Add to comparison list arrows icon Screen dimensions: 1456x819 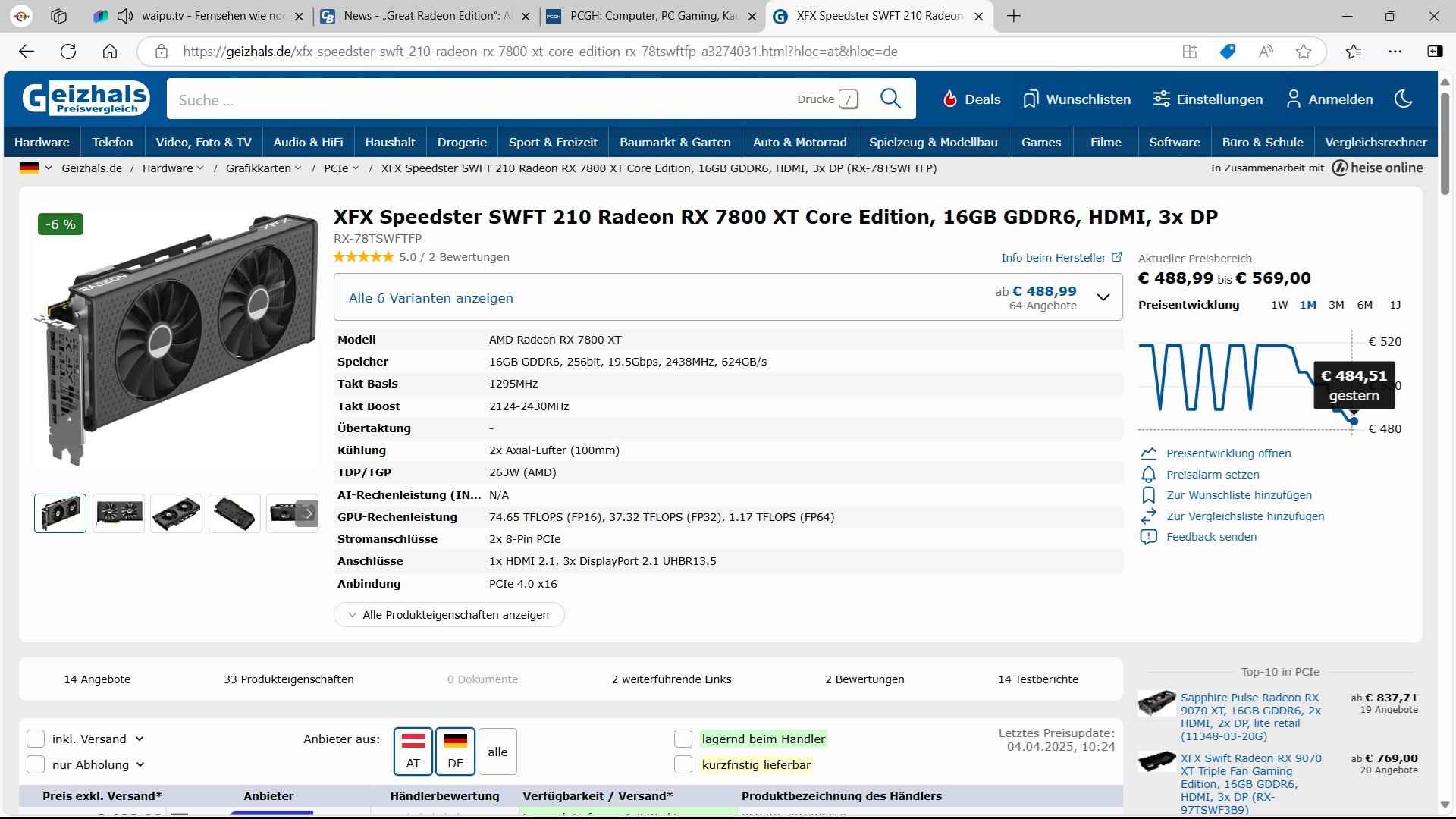click(1149, 516)
